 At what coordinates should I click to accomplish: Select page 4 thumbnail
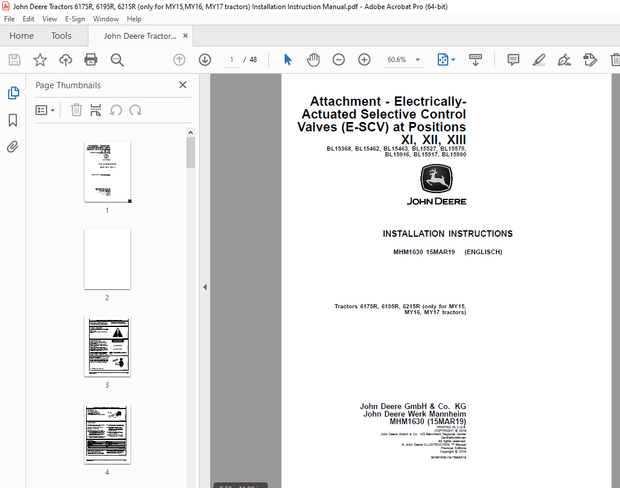pos(107,434)
